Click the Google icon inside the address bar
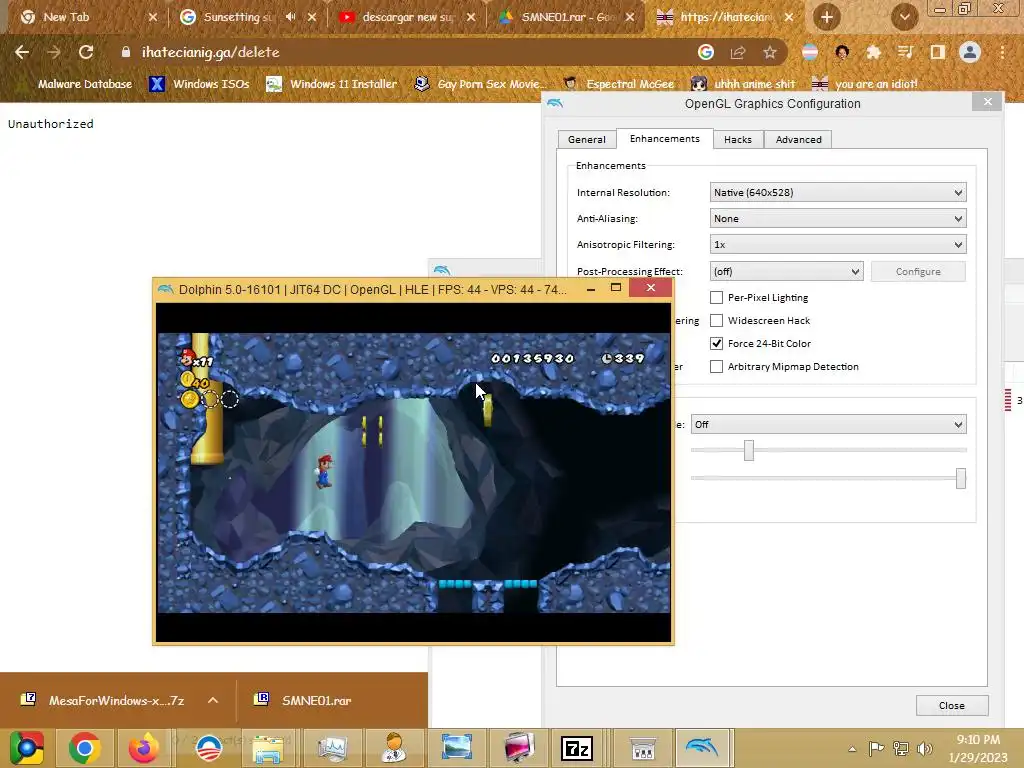Image resolution: width=1024 pixels, height=768 pixels. 705,52
